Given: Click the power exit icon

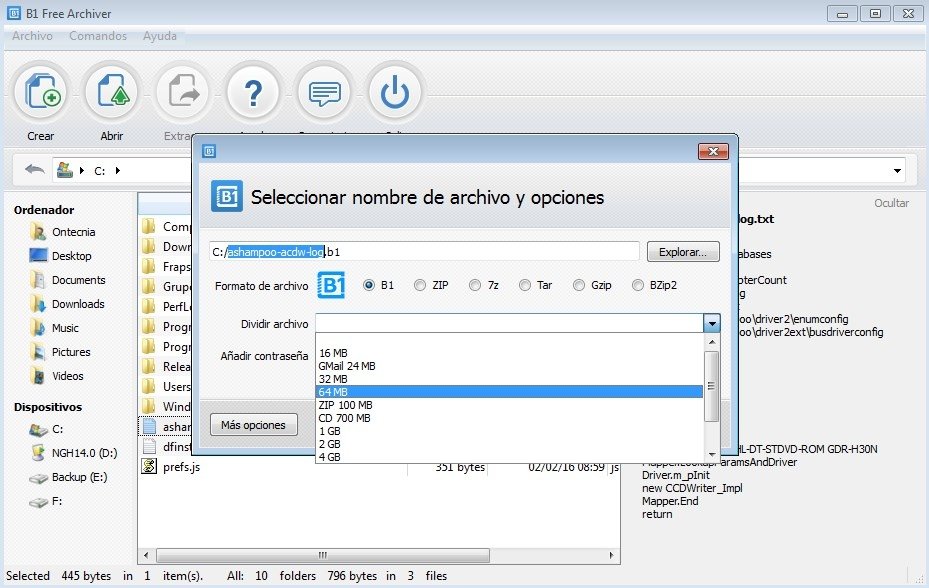Looking at the screenshot, I should point(395,92).
